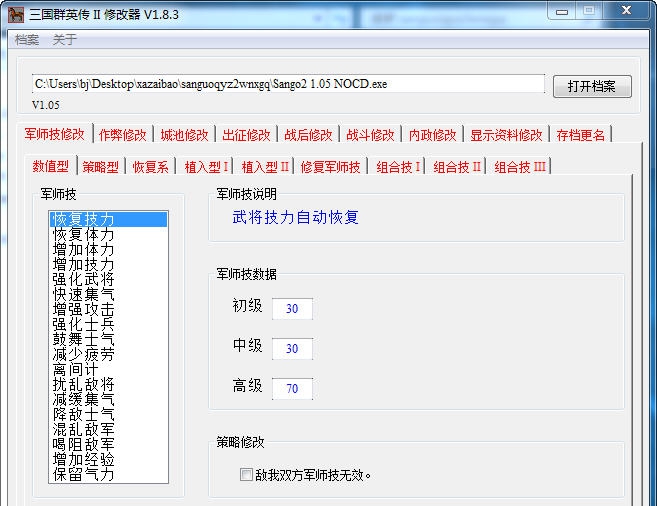Select 快速集气 in the skill list
Image resolution: width=657 pixels, height=506 pixels.
point(108,294)
